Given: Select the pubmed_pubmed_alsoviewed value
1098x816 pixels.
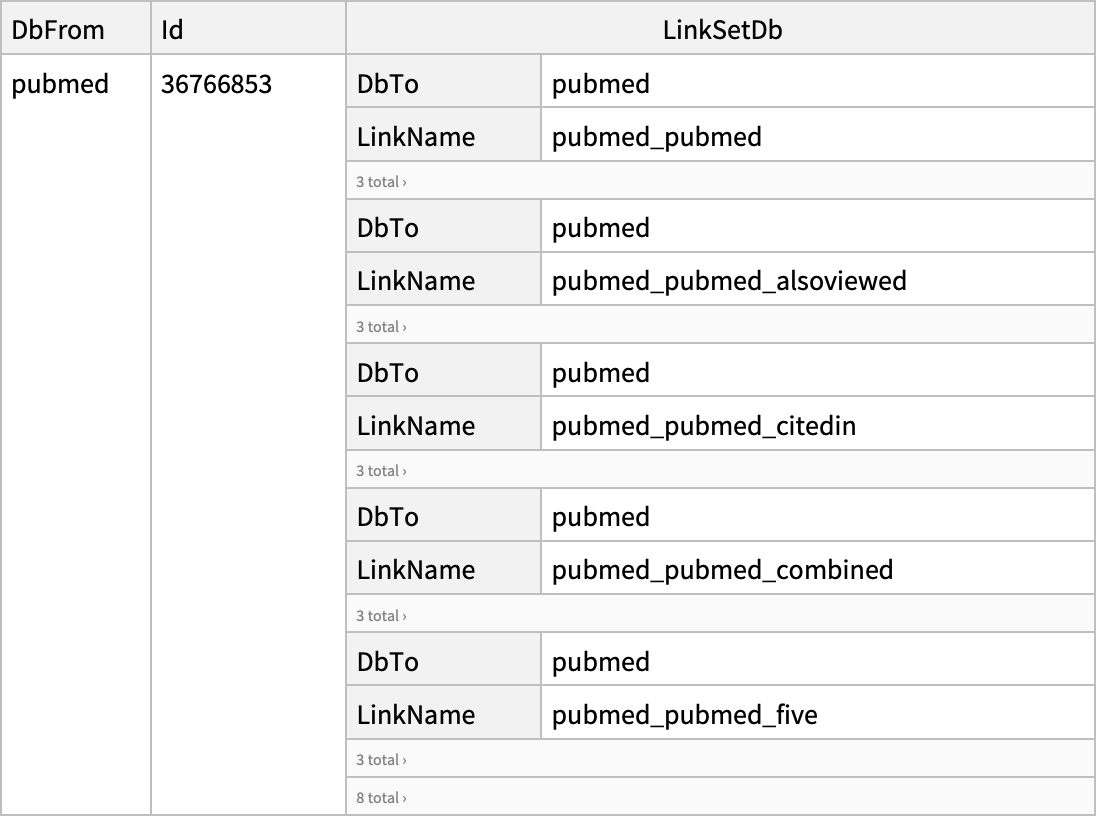Looking at the screenshot, I should (729, 281).
